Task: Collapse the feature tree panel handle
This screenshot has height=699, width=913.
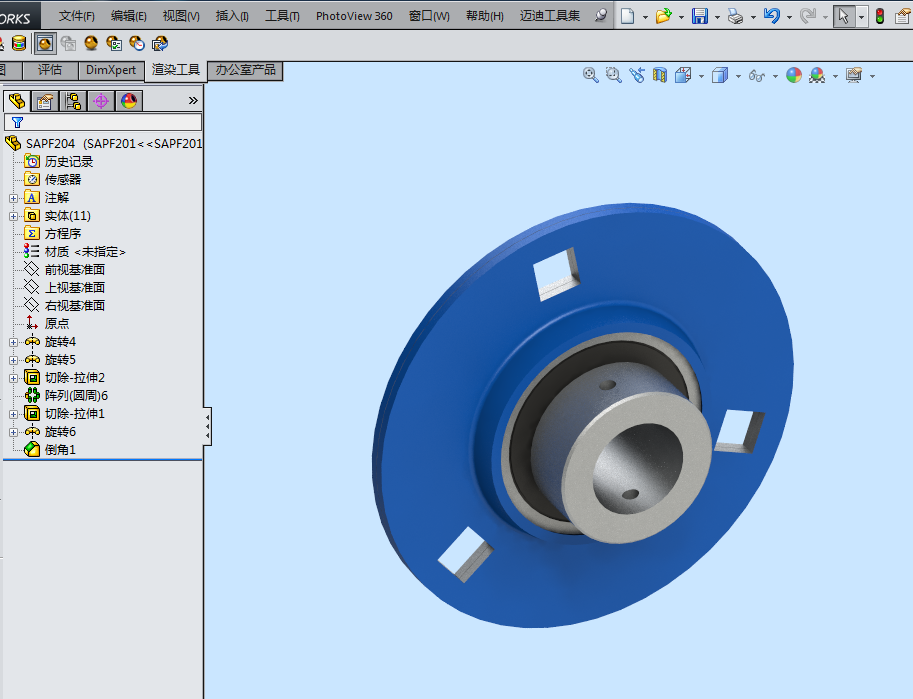Action: [207, 426]
